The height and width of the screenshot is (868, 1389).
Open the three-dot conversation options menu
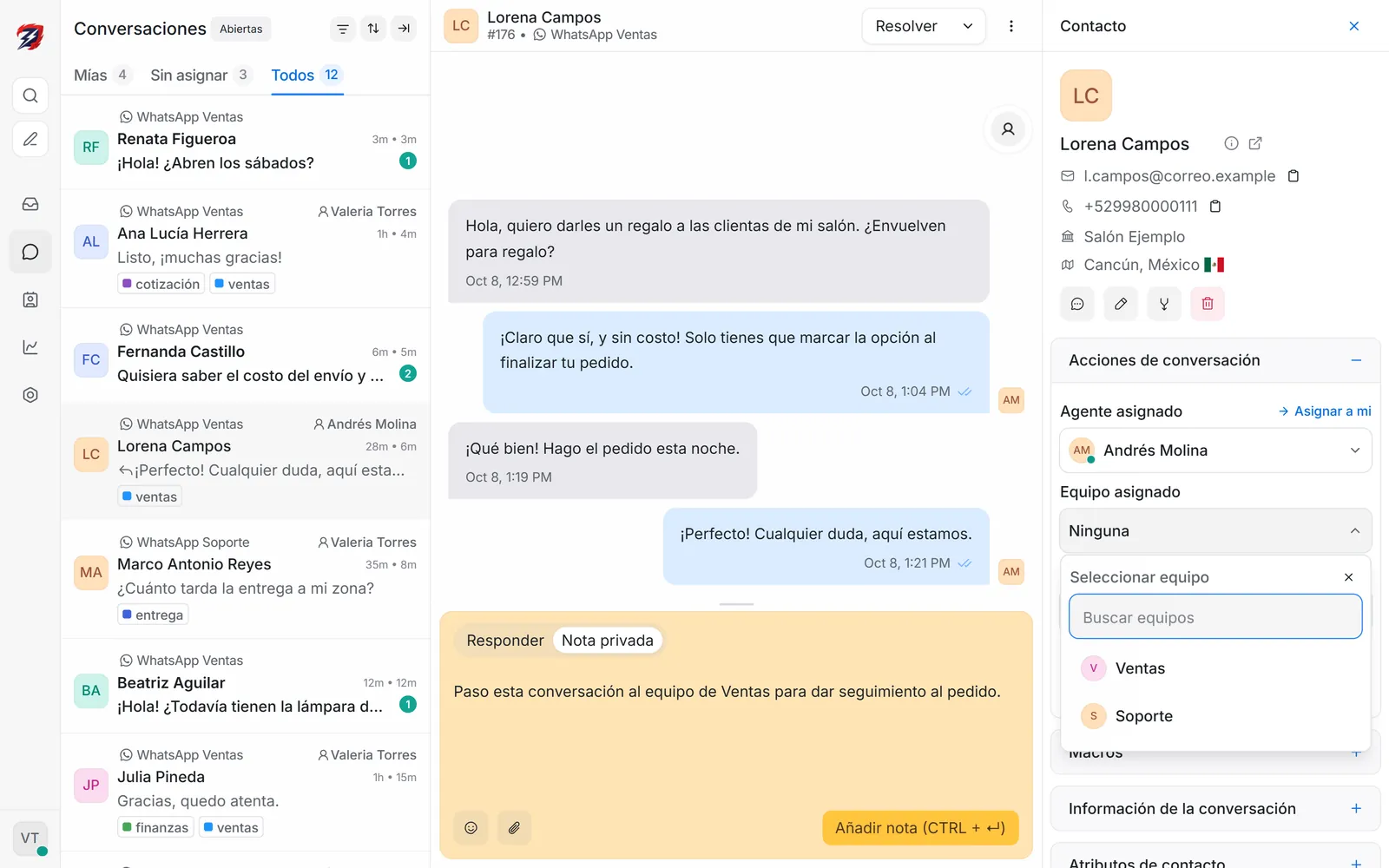pos(1011,26)
